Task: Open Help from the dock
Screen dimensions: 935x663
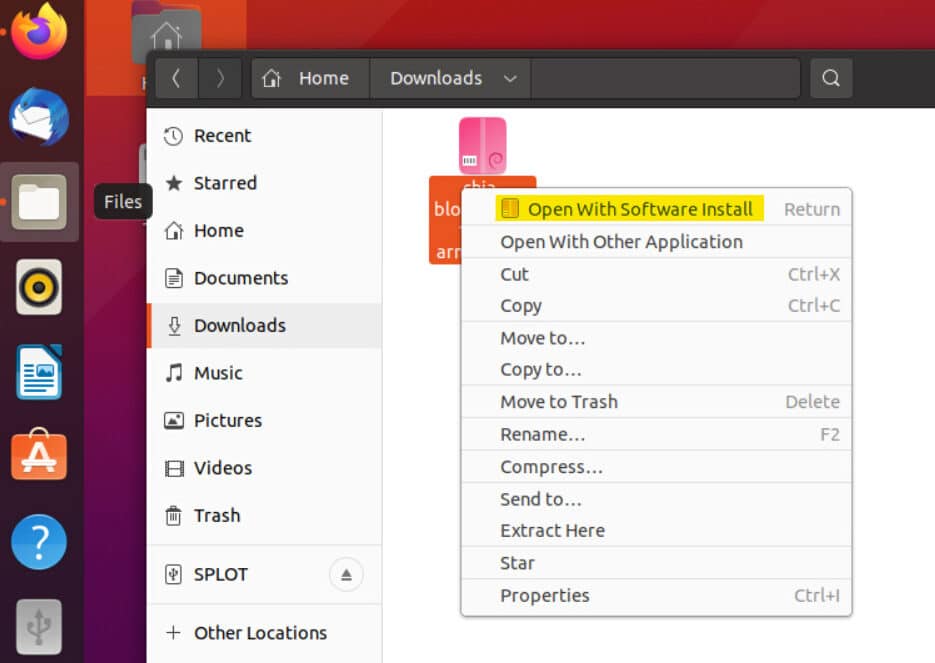Action: tap(39, 542)
